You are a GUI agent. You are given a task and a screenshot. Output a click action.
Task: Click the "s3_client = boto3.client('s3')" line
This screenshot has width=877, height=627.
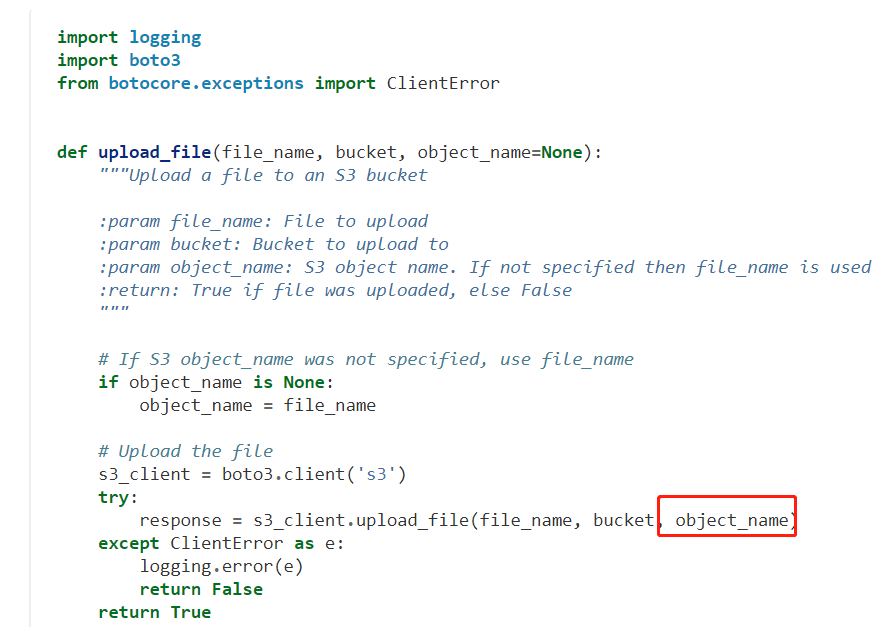252,474
